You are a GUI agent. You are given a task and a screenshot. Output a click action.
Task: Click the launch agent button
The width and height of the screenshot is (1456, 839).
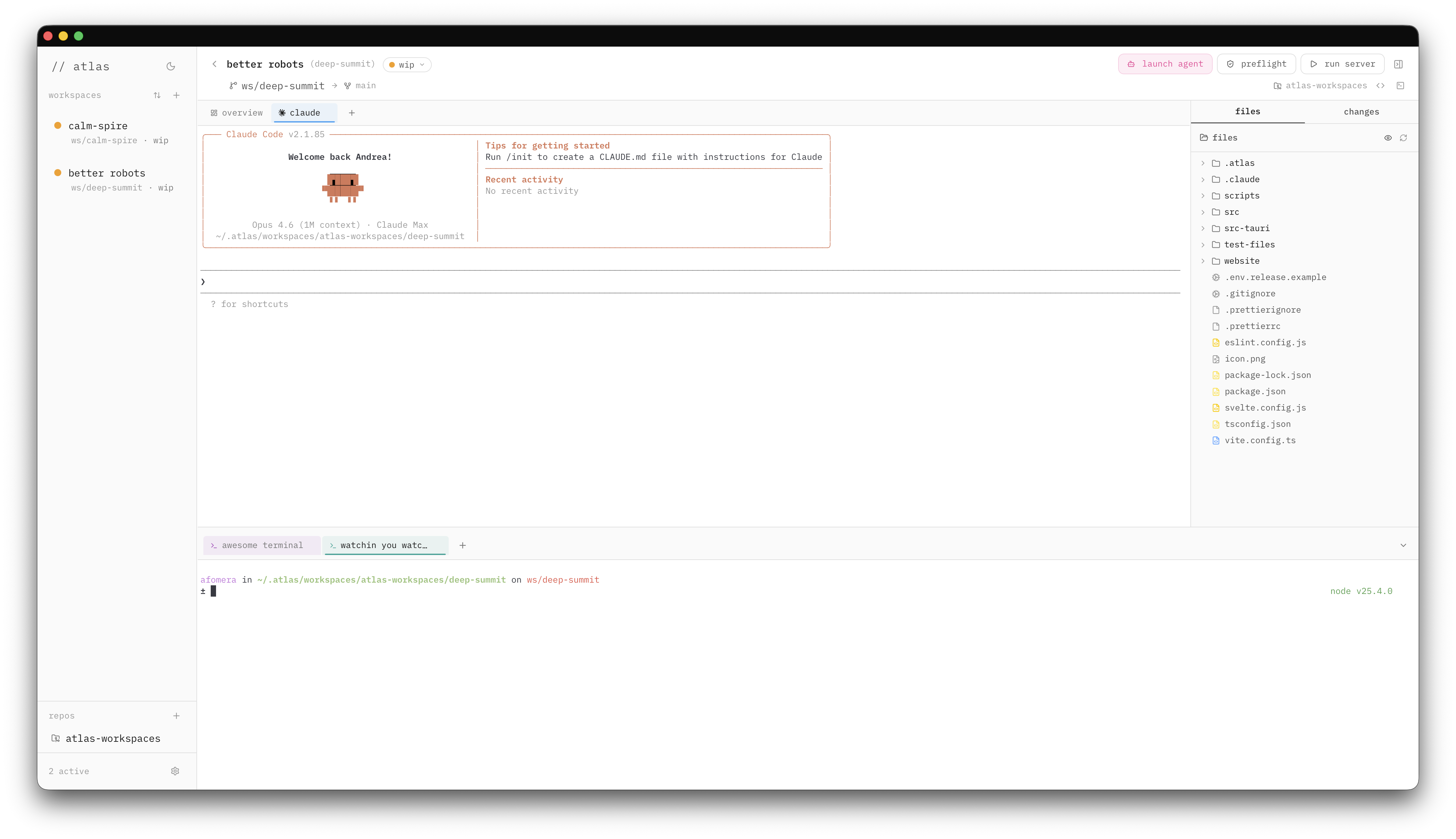click(1165, 64)
